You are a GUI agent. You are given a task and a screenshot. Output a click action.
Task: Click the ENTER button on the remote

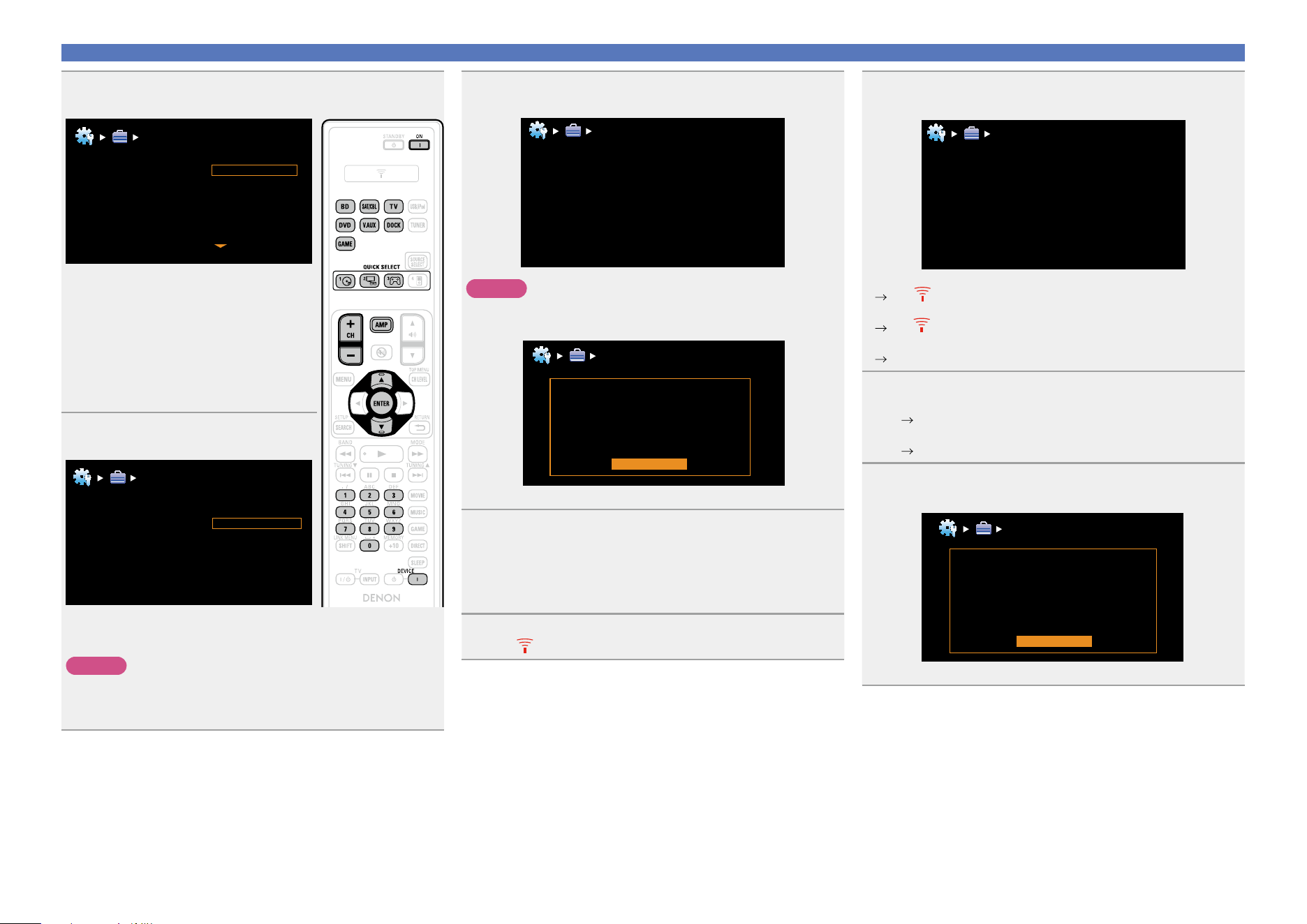(x=381, y=403)
